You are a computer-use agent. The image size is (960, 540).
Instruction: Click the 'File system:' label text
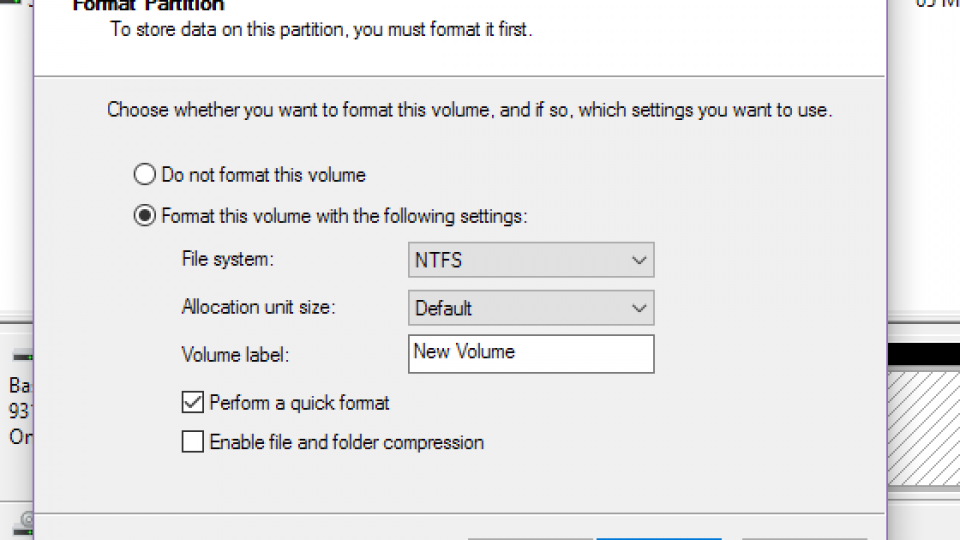pos(228,259)
